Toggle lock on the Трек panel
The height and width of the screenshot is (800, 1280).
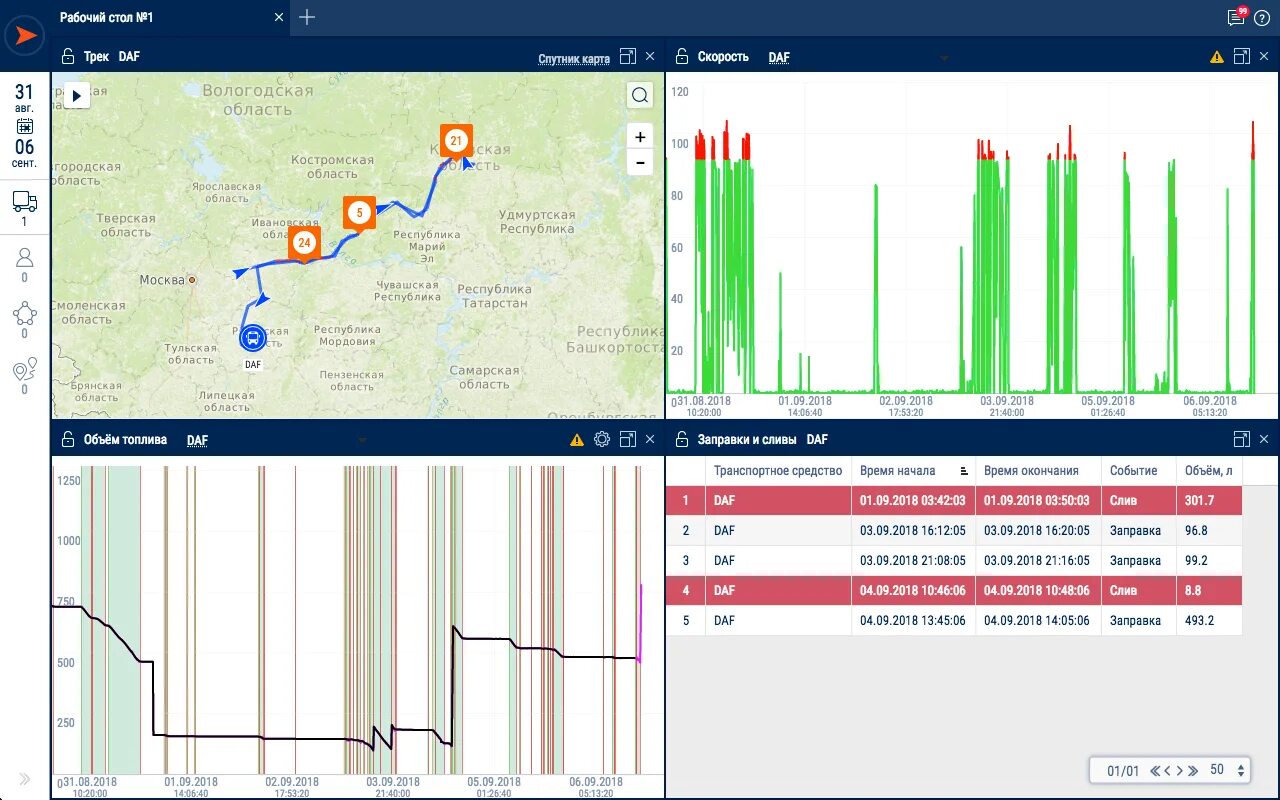tap(68, 57)
